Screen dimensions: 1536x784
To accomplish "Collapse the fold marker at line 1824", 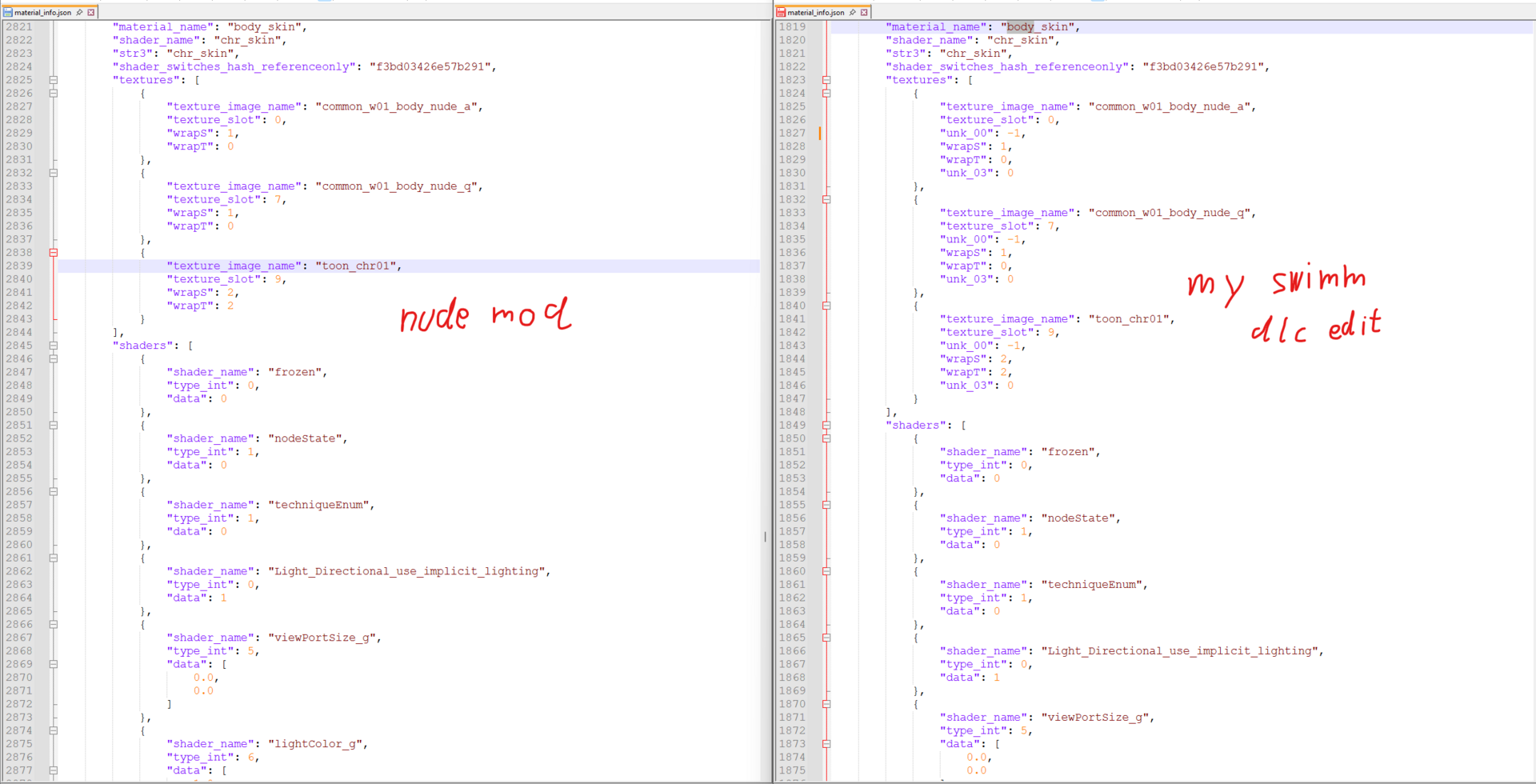I will click(826, 94).
